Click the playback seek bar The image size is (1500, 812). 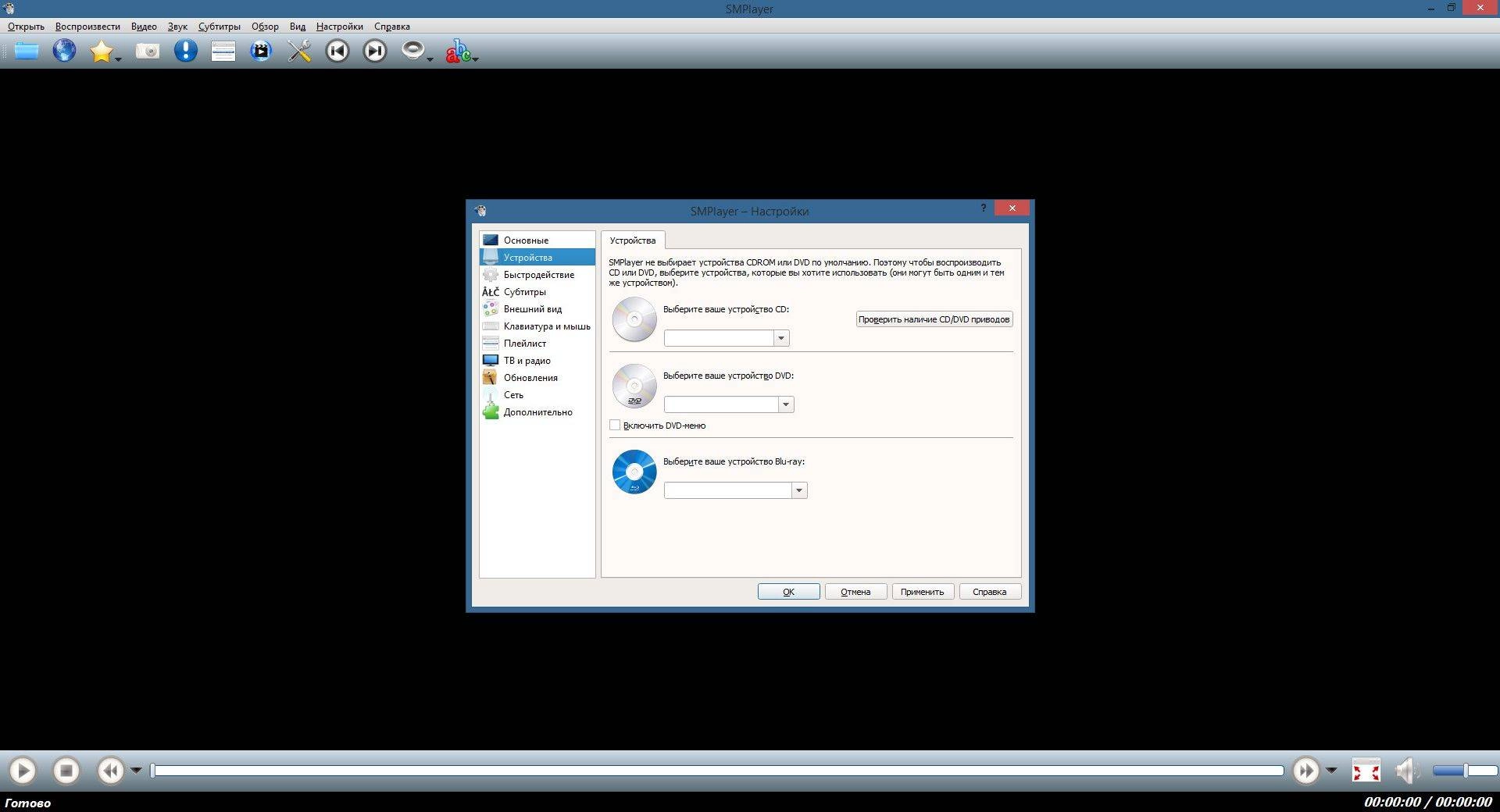point(717,771)
